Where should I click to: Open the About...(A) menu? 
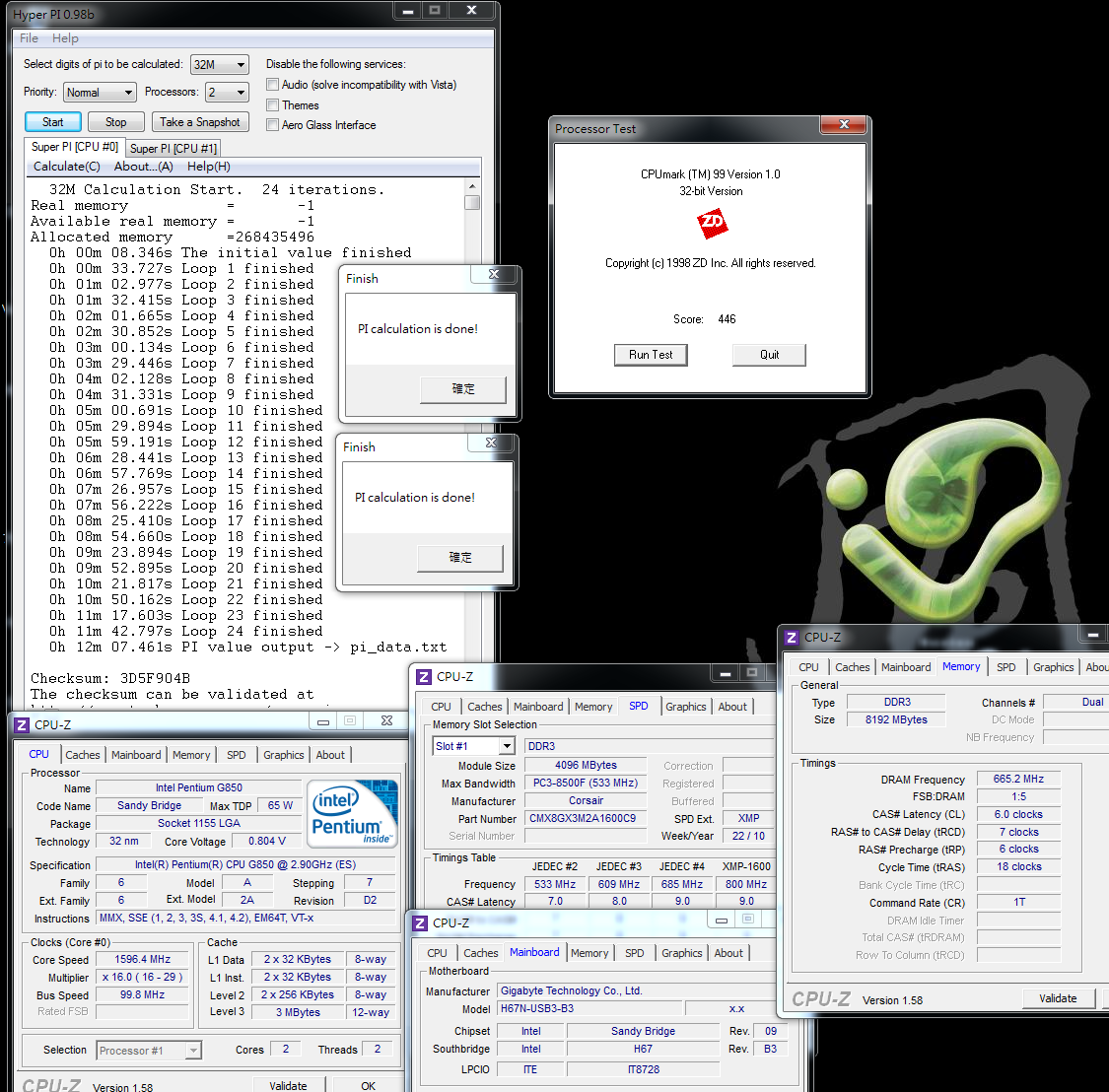click(144, 167)
